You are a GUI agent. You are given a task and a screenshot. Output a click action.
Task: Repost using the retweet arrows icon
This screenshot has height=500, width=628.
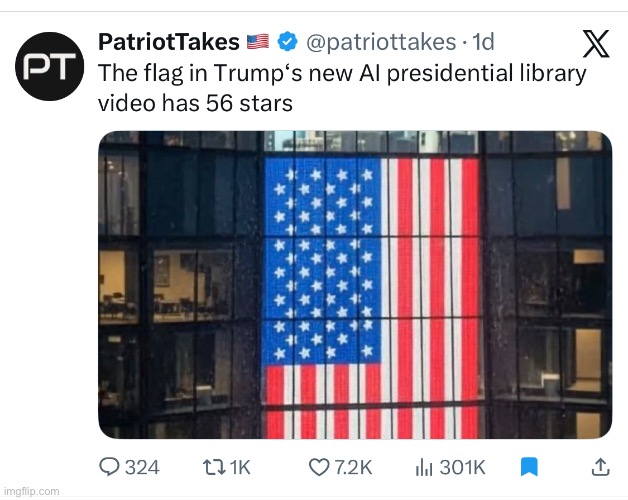tap(214, 468)
